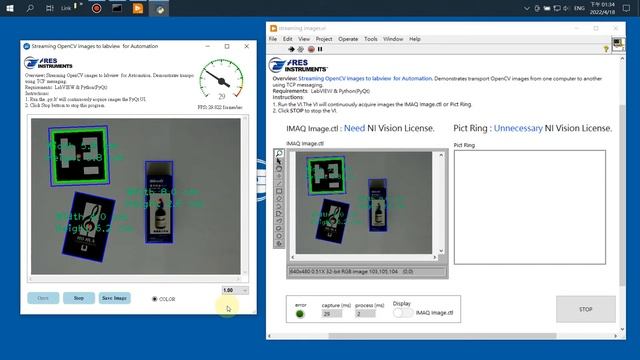
Task: Click the red record app taskbar icon
Action: [x=97, y=8]
